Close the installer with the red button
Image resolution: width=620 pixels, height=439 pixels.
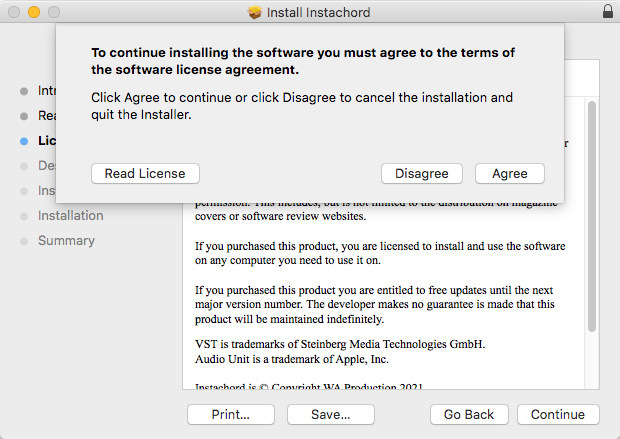pos(13,12)
